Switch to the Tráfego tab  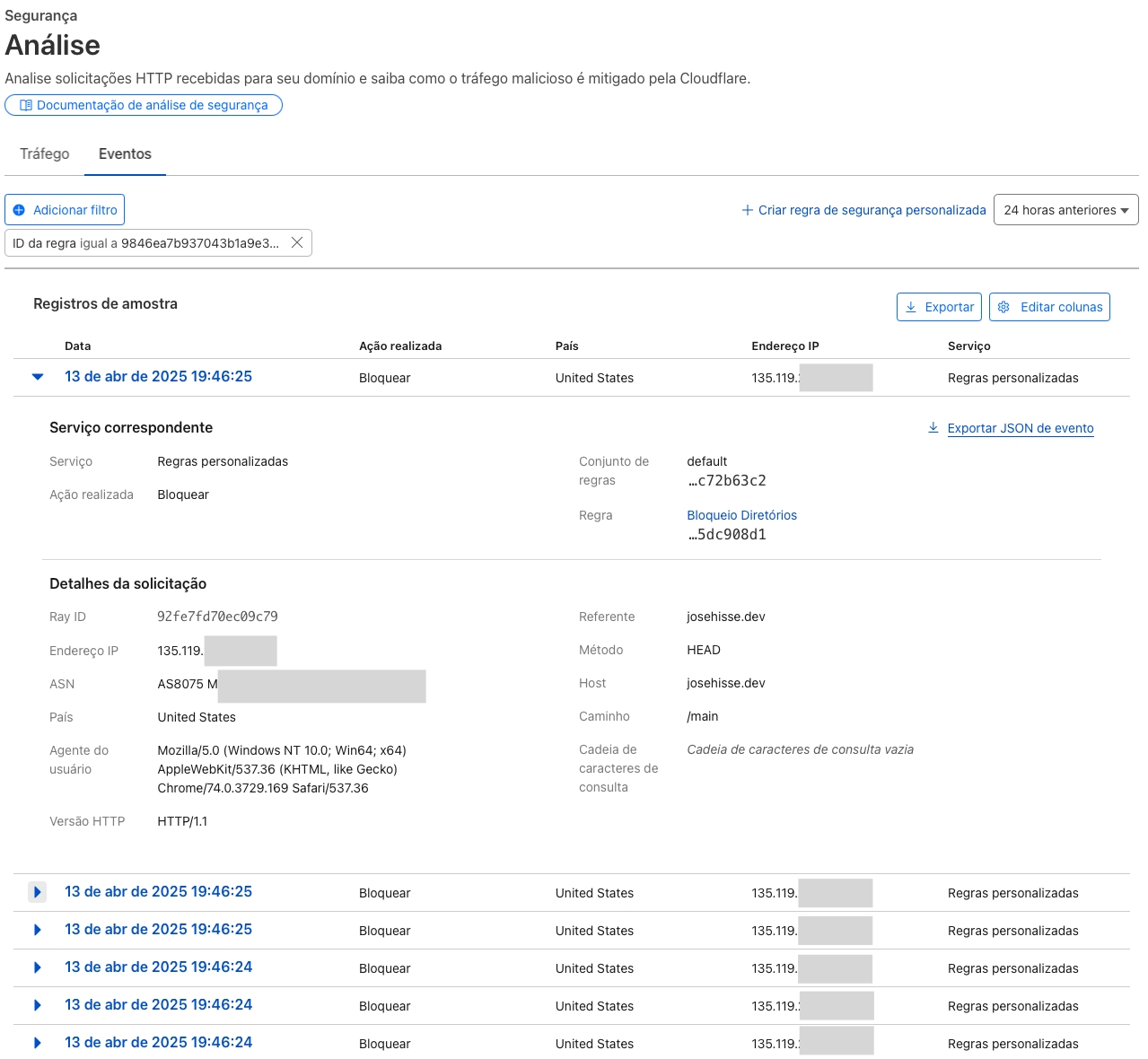click(x=45, y=153)
